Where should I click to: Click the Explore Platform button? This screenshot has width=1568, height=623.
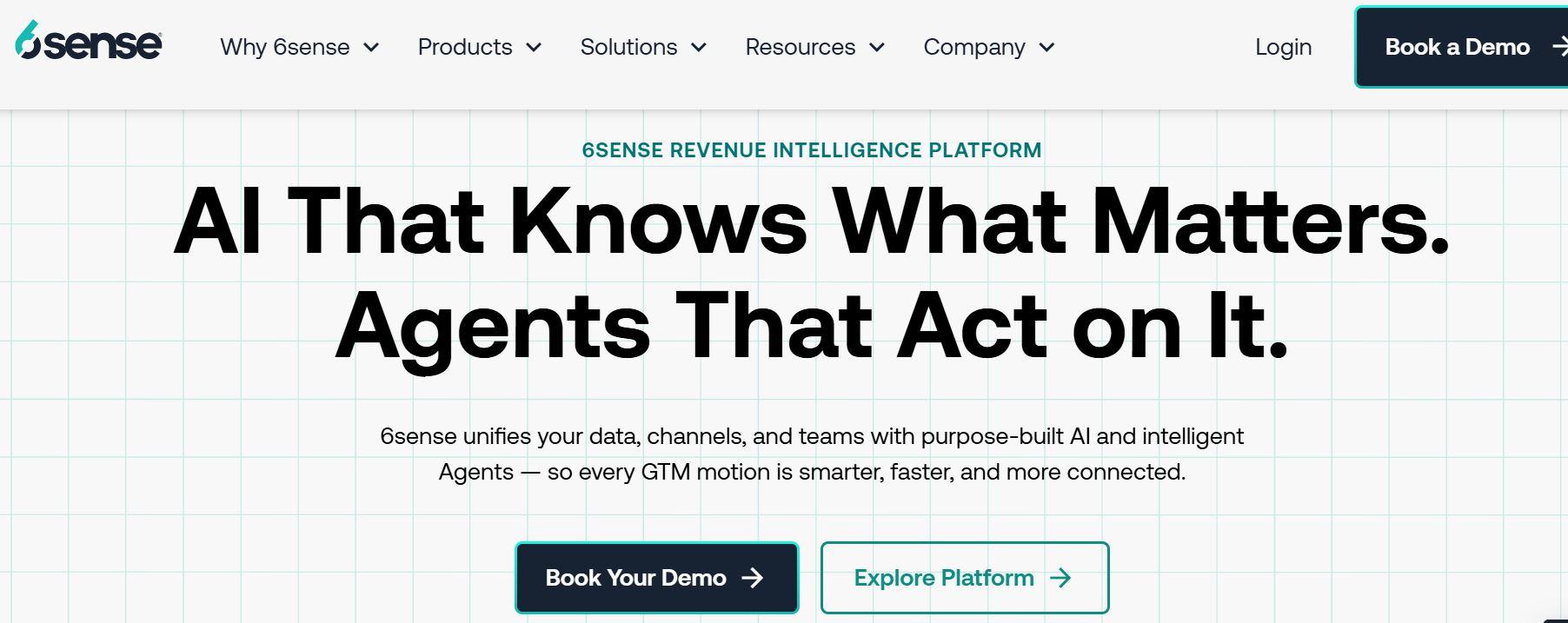965,578
